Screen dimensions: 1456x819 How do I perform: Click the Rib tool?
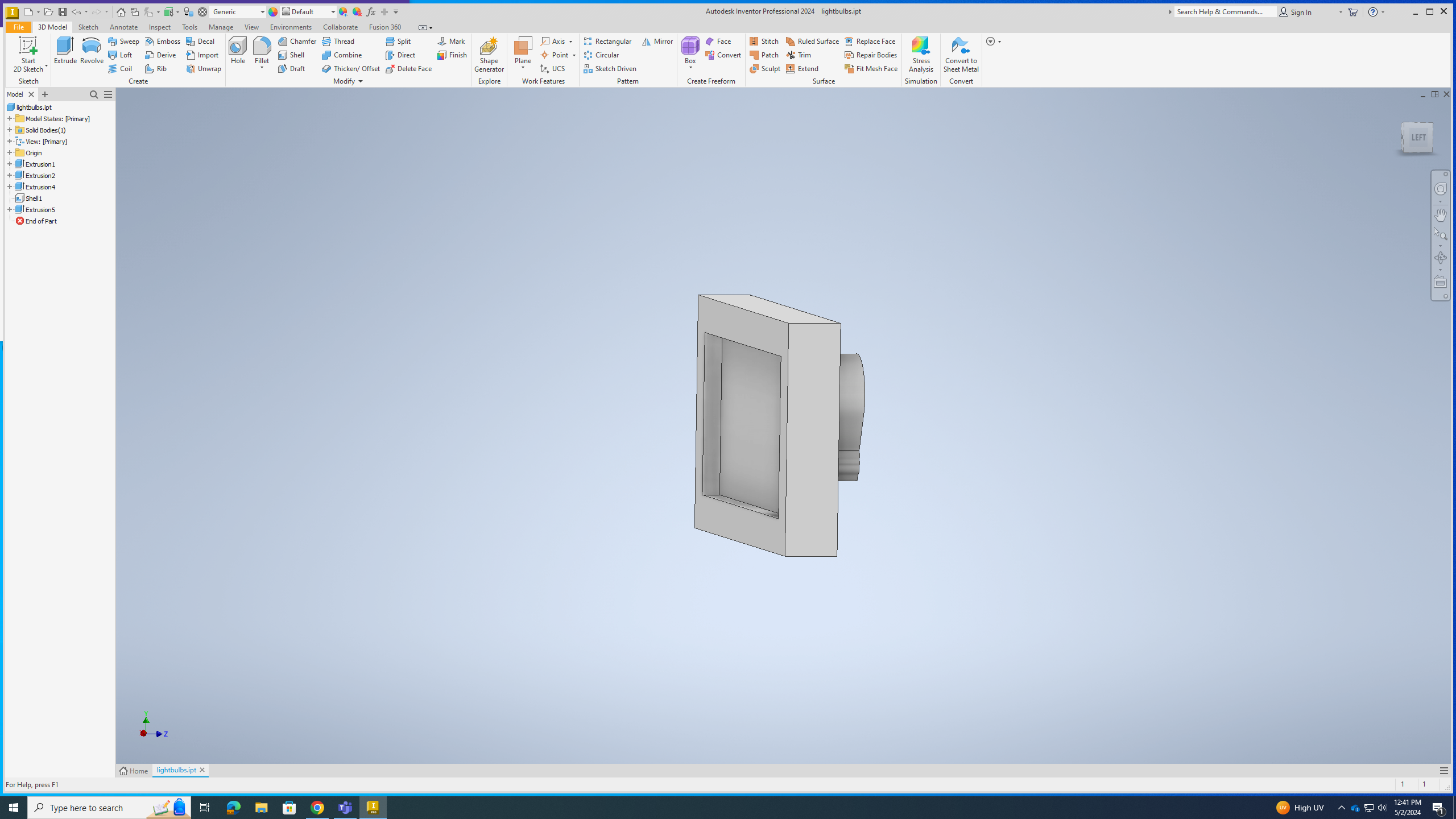[x=156, y=69]
